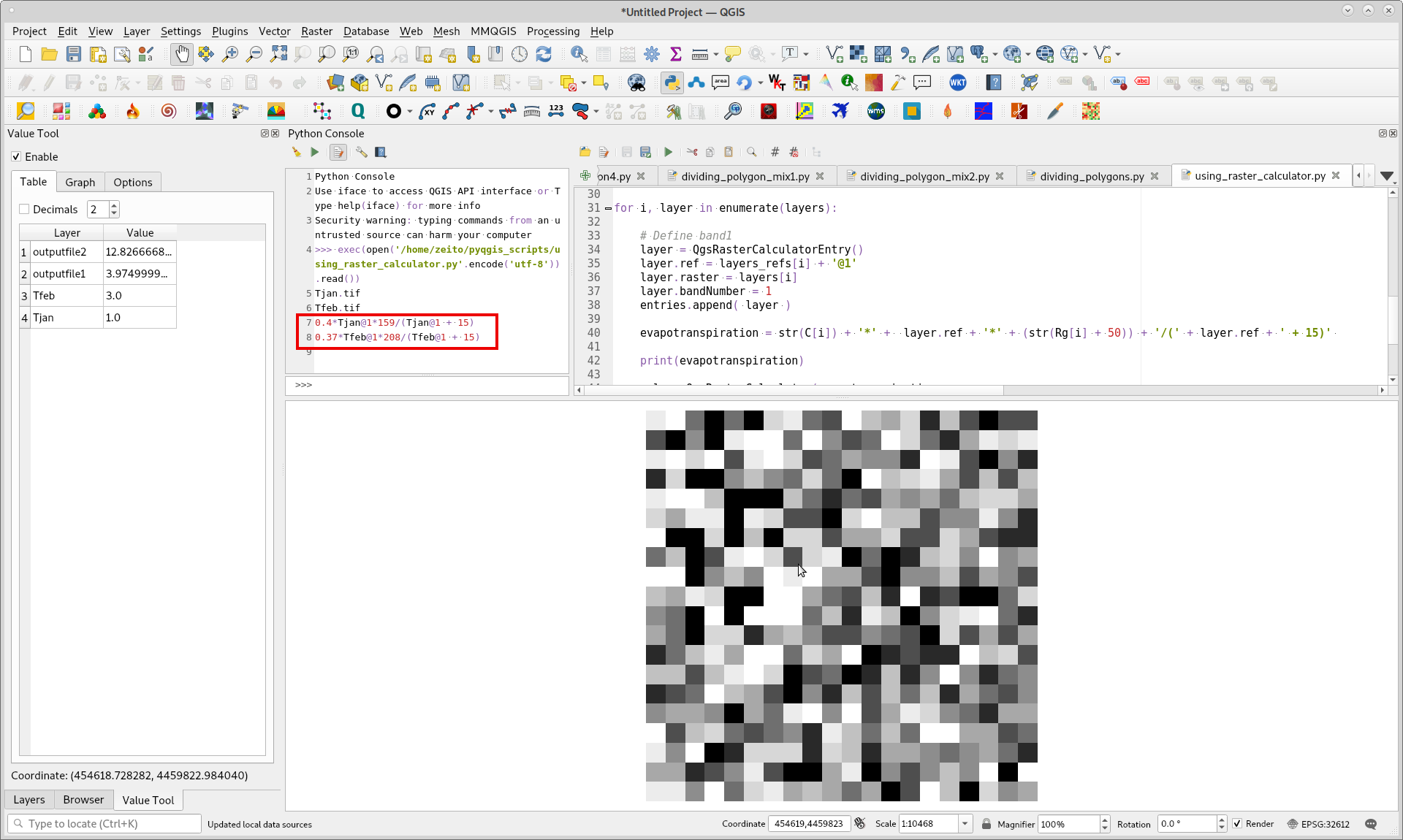Toggle the Render checkbox
Viewport: 1403px width, 840px height.
(x=1237, y=824)
